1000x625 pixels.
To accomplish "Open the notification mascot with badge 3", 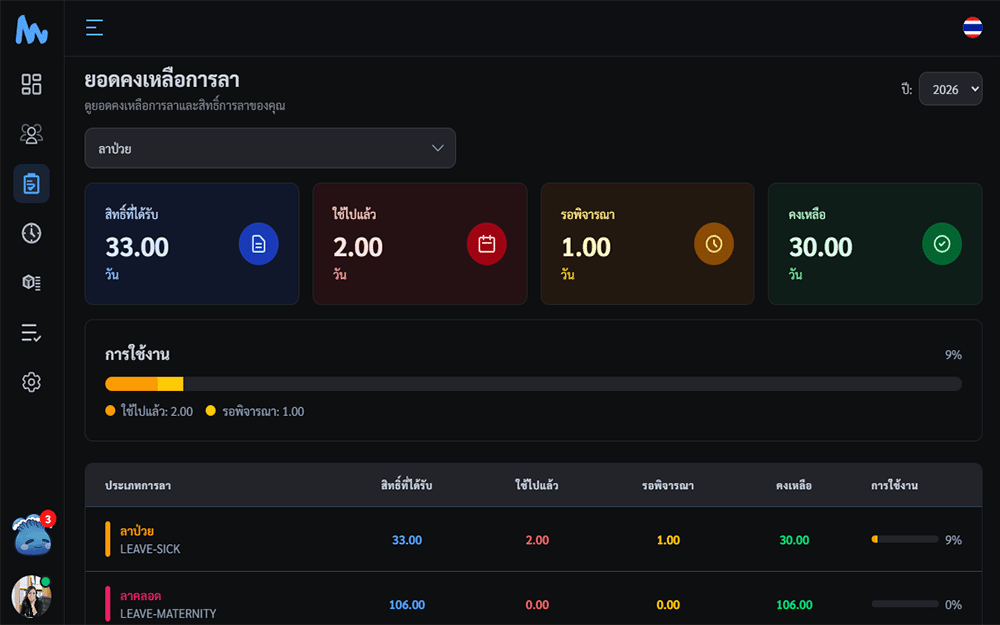I will pos(31,536).
